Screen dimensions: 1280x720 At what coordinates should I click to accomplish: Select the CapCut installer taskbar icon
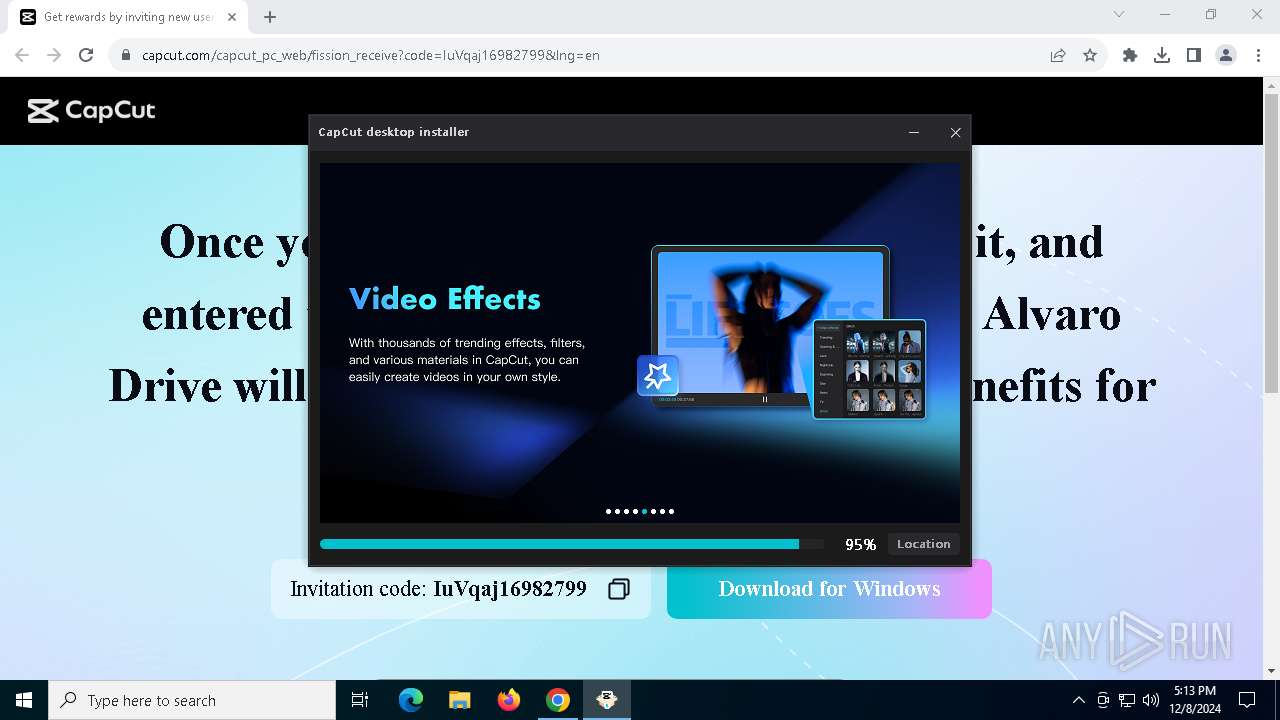coord(607,700)
